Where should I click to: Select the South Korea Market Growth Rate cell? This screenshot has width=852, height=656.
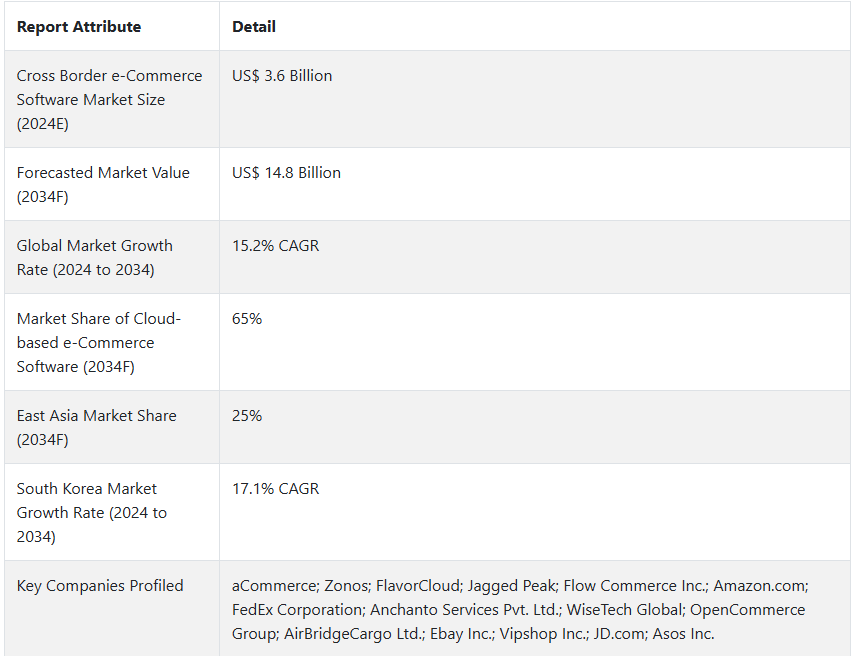(92, 513)
